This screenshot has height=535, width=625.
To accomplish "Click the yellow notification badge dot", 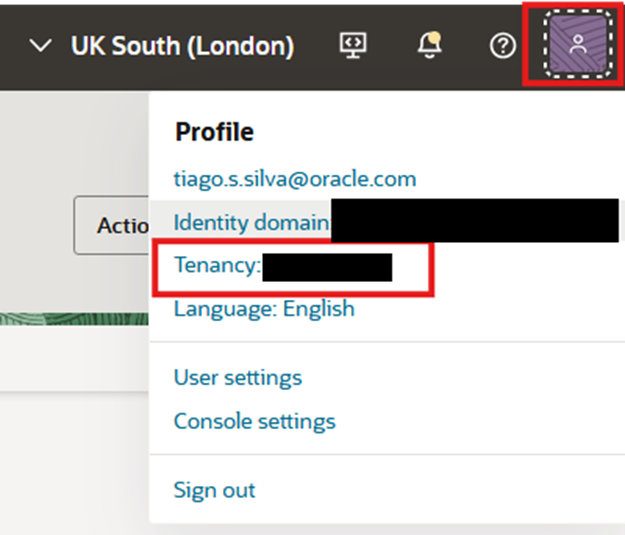I will 435,36.
